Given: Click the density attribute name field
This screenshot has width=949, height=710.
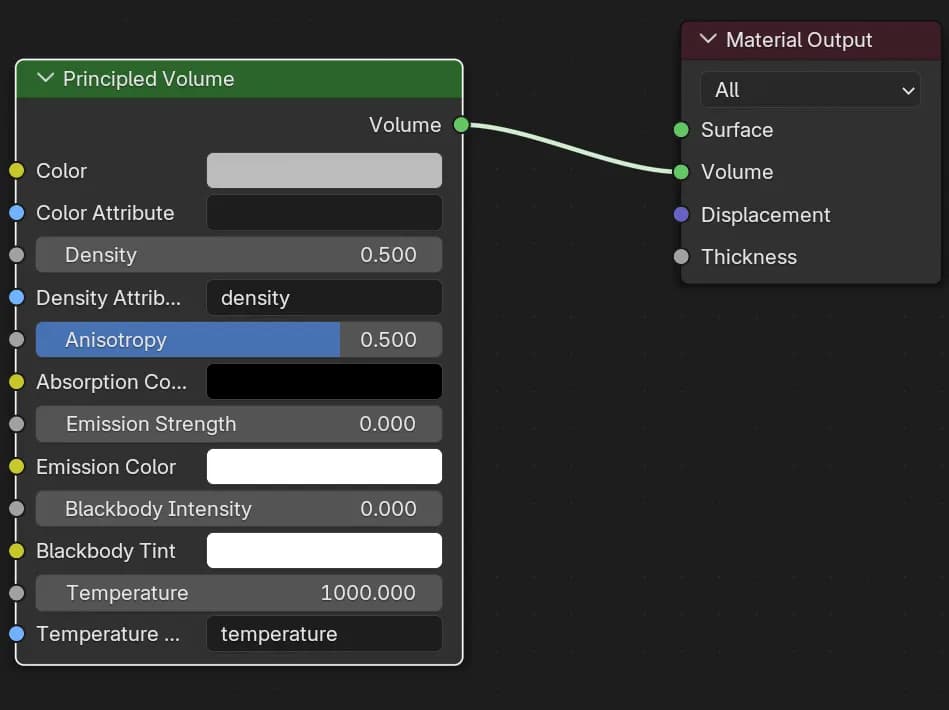Looking at the screenshot, I should (324, 298).
